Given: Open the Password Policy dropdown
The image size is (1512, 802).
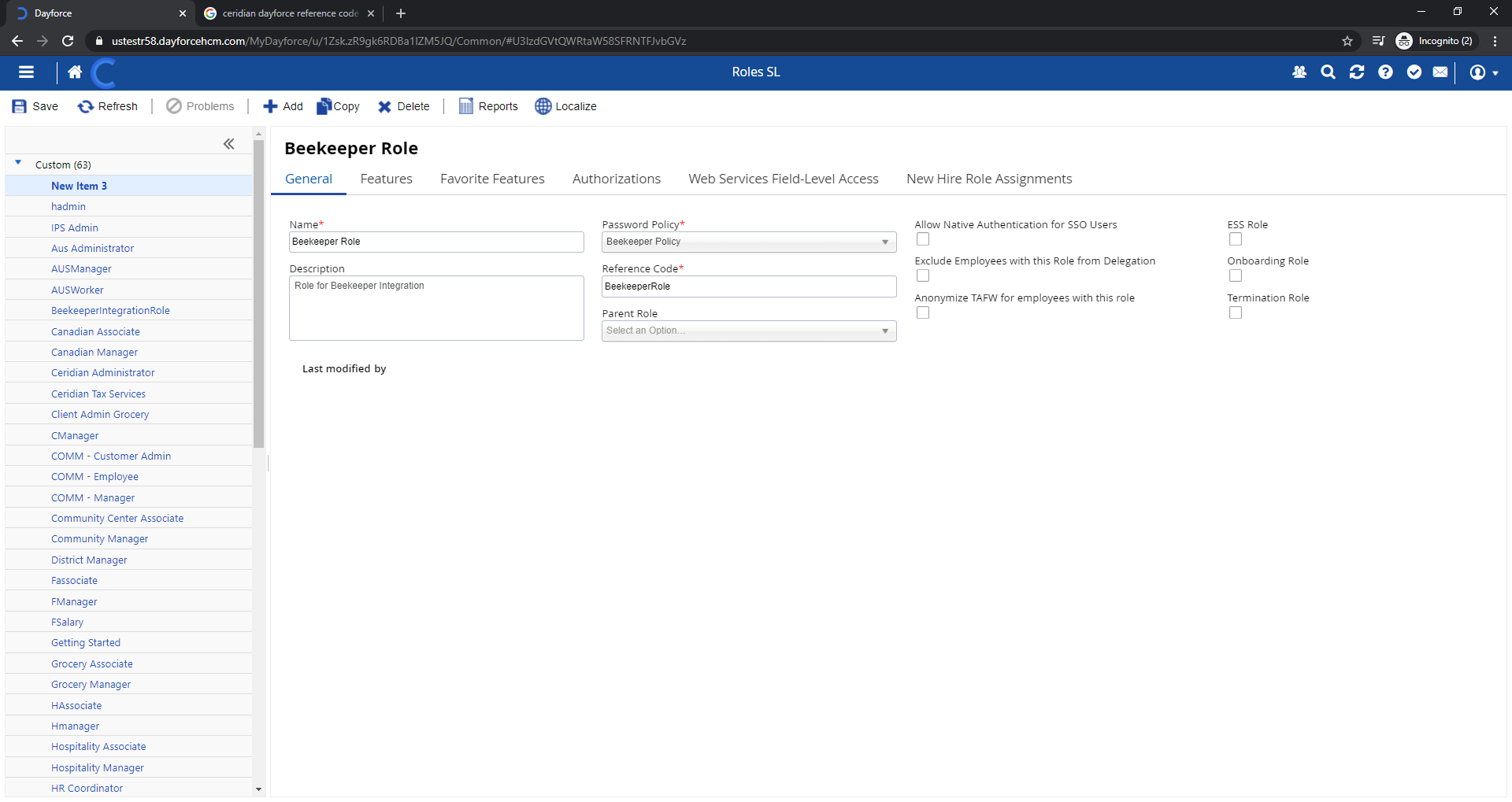Looking at the screenshot, I should click(x=749, y=242).
